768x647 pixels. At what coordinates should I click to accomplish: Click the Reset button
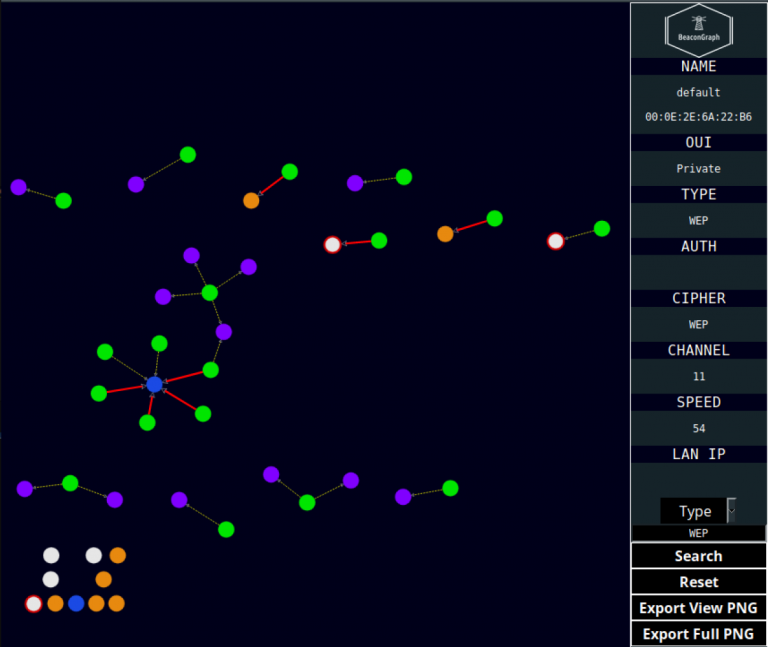[698, 582]
